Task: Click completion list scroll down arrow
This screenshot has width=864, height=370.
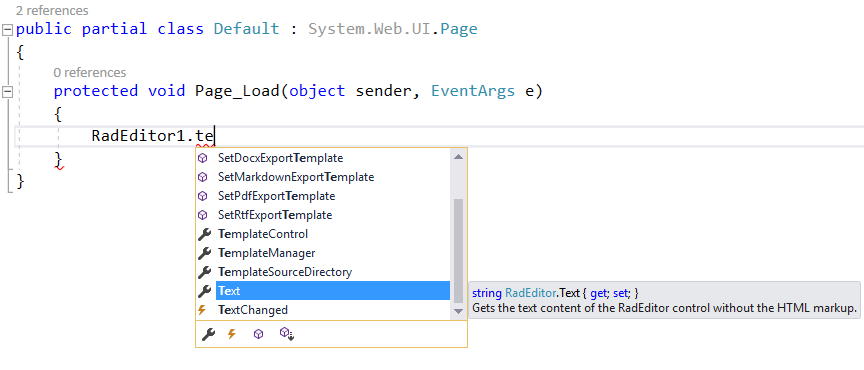Action: [458, 312]
